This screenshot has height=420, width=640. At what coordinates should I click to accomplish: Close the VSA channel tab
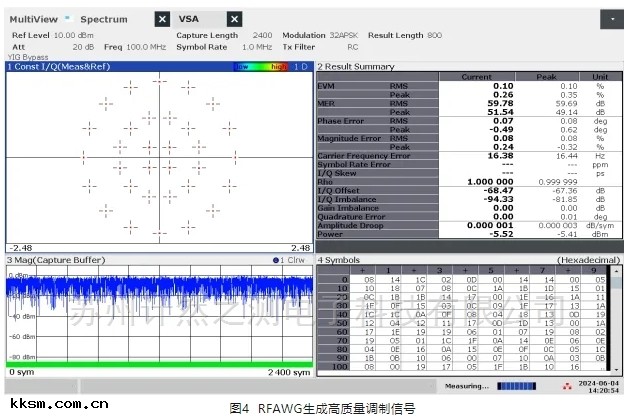(234, 19)
